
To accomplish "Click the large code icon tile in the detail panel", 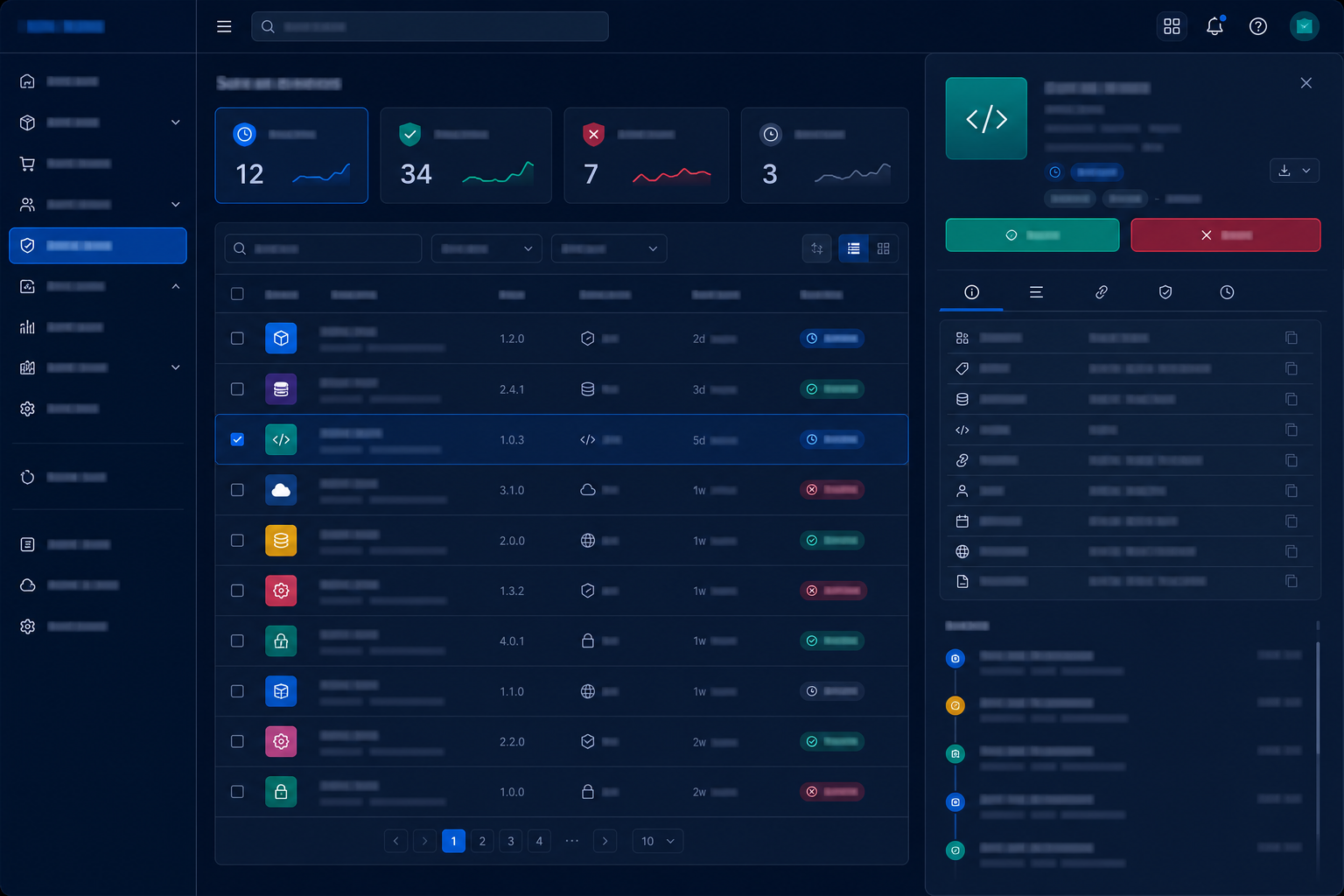I will click(x=986, y=118).
